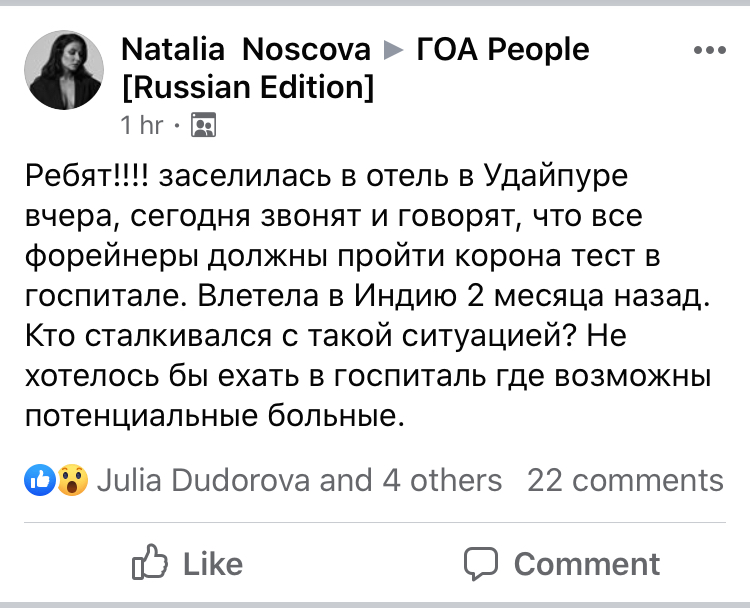
Task: Click the wow emoji reaction icon
Action: 70,480
